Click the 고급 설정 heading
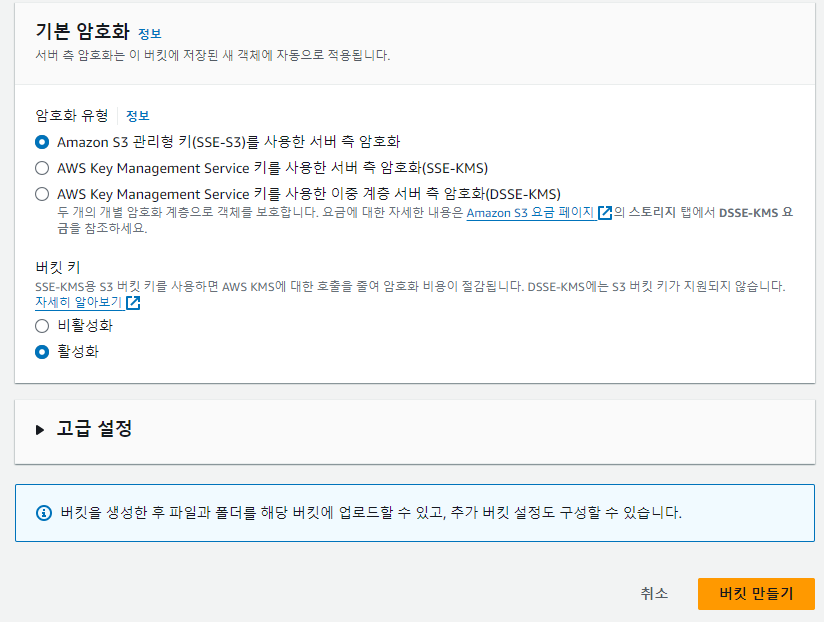 [x=94, y=429]
